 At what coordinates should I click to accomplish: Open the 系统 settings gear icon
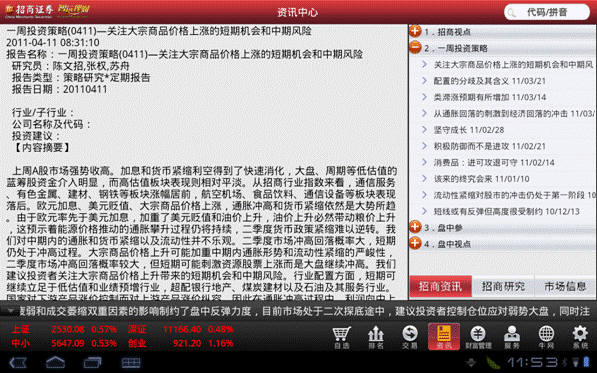(x=580, y=336)
